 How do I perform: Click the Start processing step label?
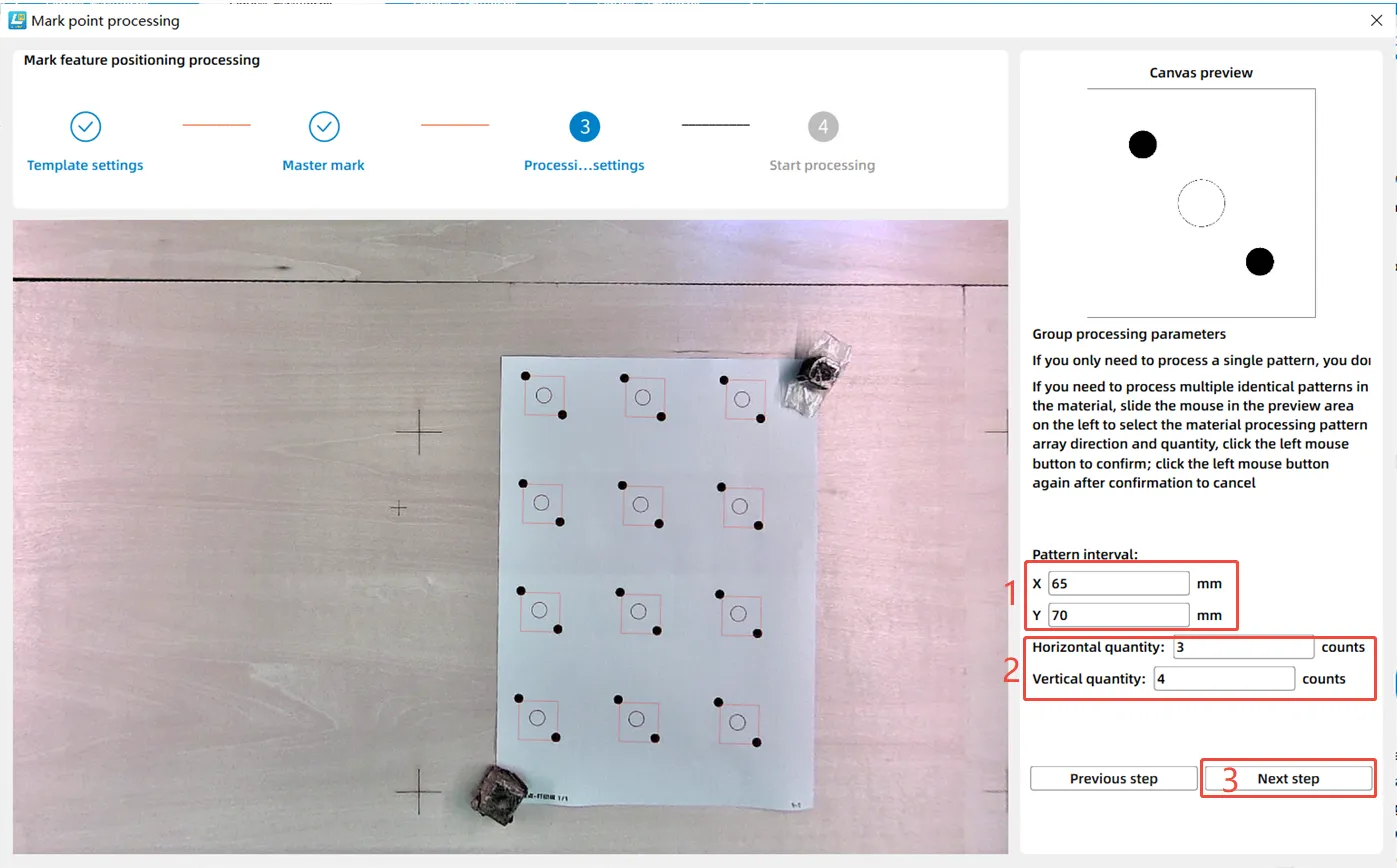point(822,165)
